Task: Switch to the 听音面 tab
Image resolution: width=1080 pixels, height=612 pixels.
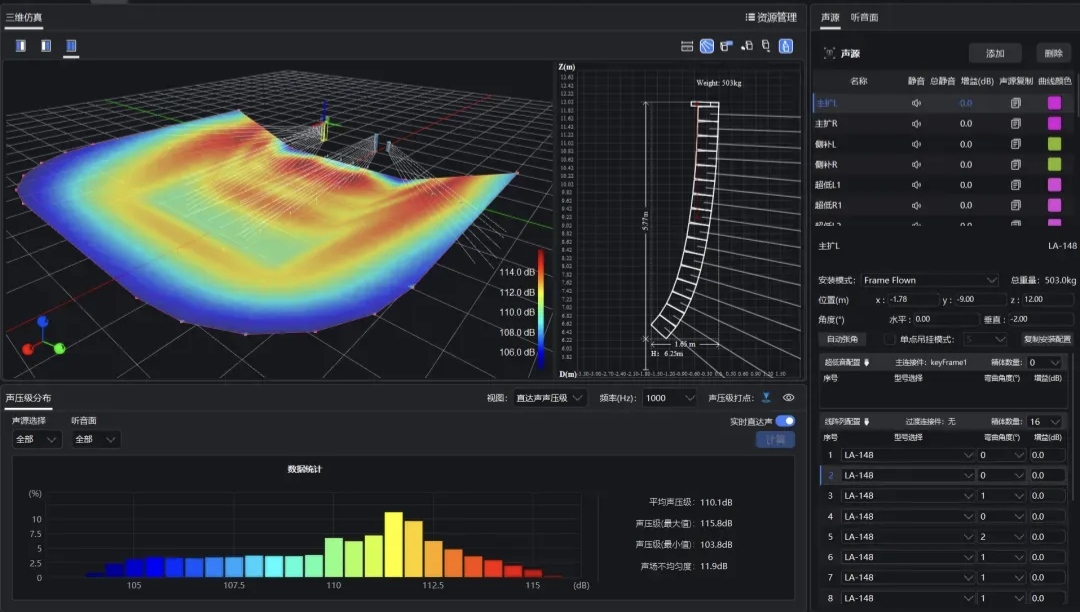Action: coord(864,17)
